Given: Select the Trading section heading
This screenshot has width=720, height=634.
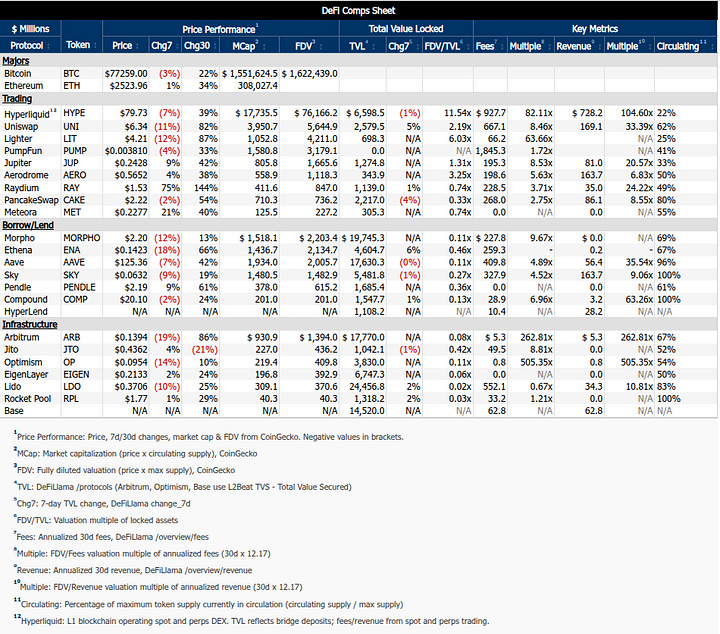Looking at the screenshot, I should pos(17,99).
